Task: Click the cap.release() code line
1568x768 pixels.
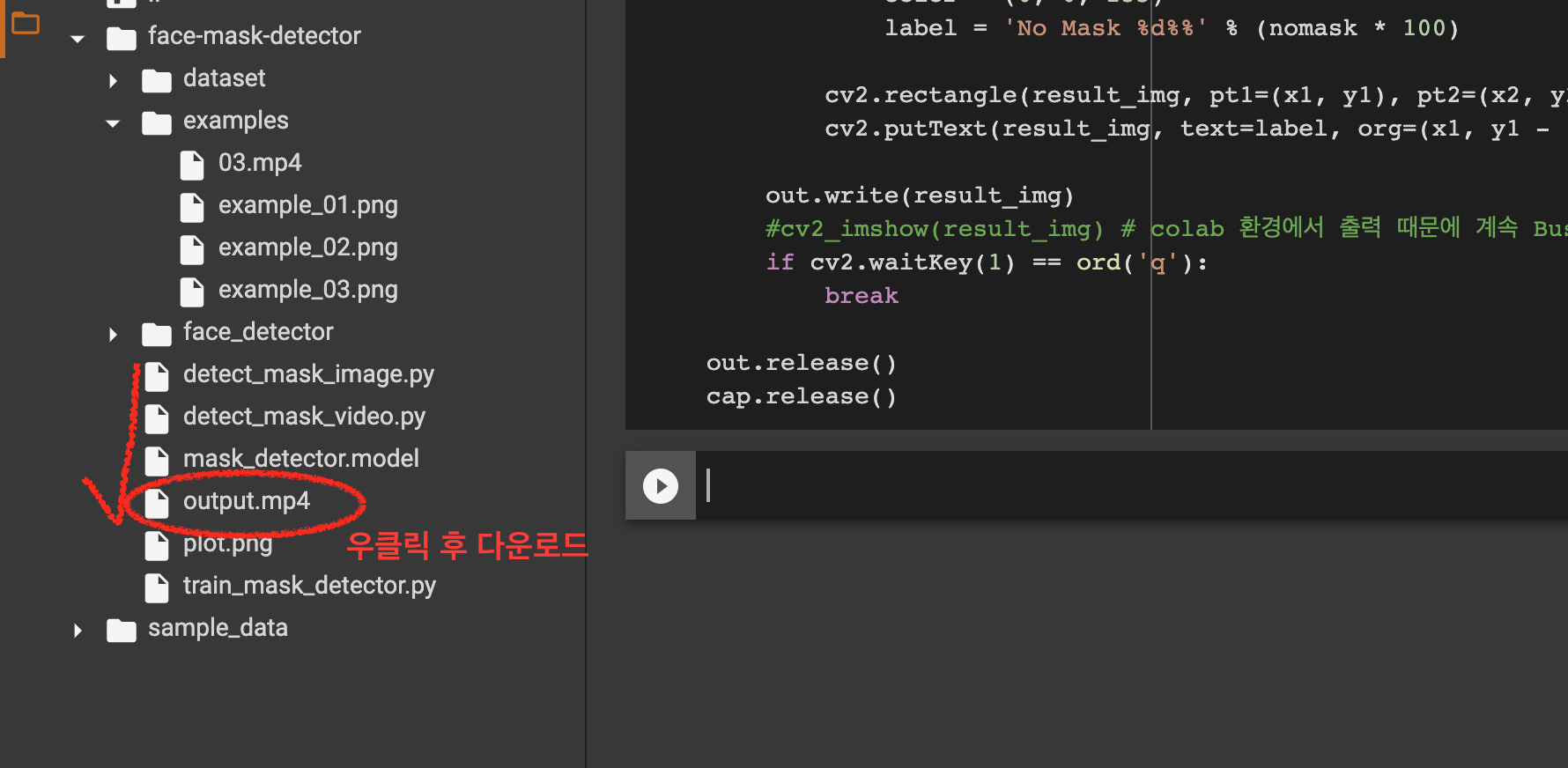Action: tap(802, 396)
